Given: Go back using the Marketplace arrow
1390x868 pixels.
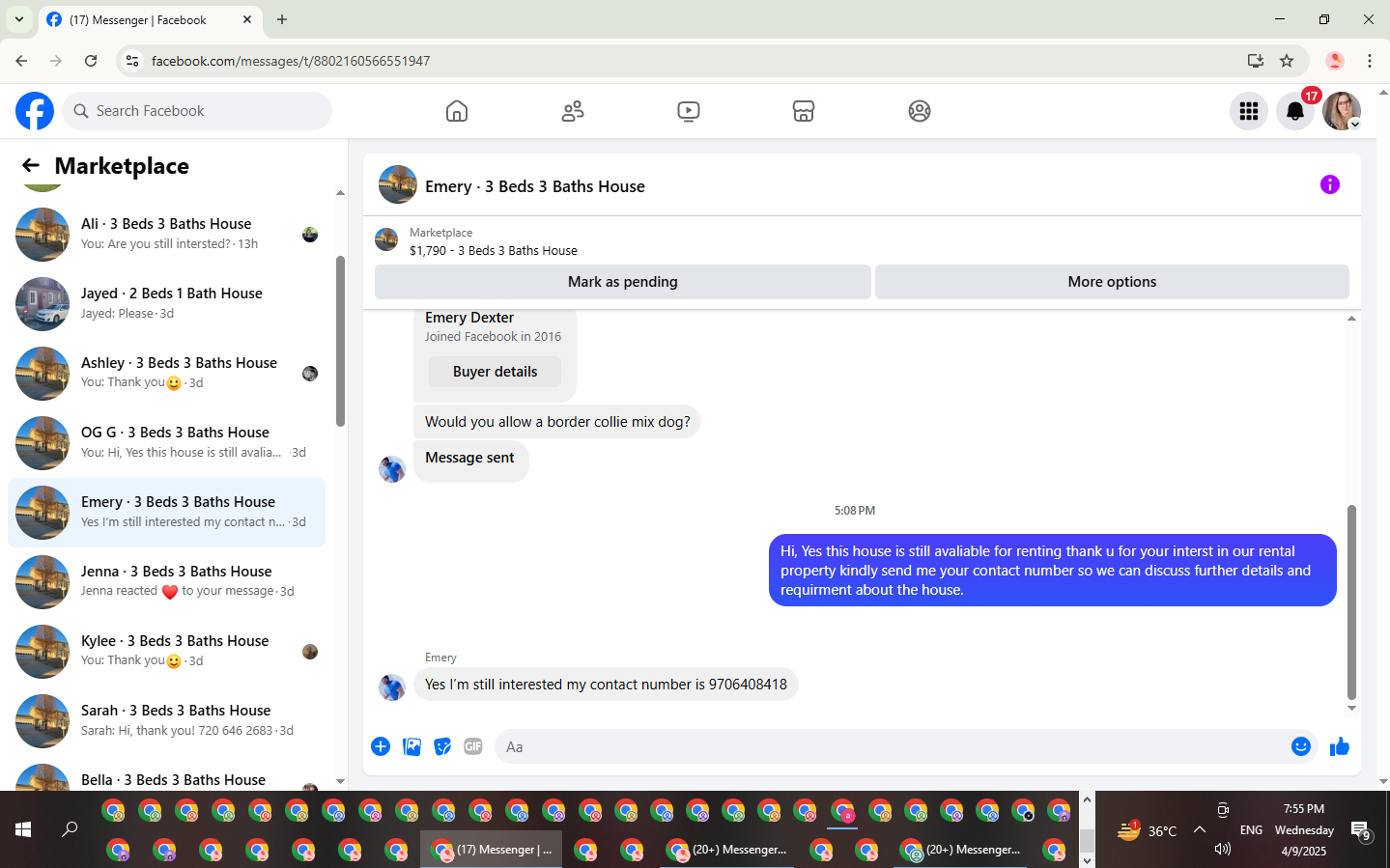Looking at the screenshot, I should click(x=31, y=165).
